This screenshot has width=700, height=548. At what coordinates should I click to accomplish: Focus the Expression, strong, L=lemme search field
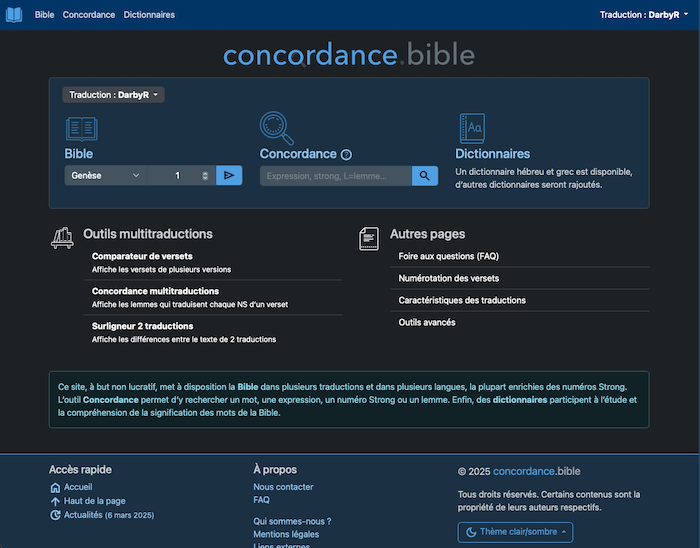pyautogui.click(x=336, y=176)
